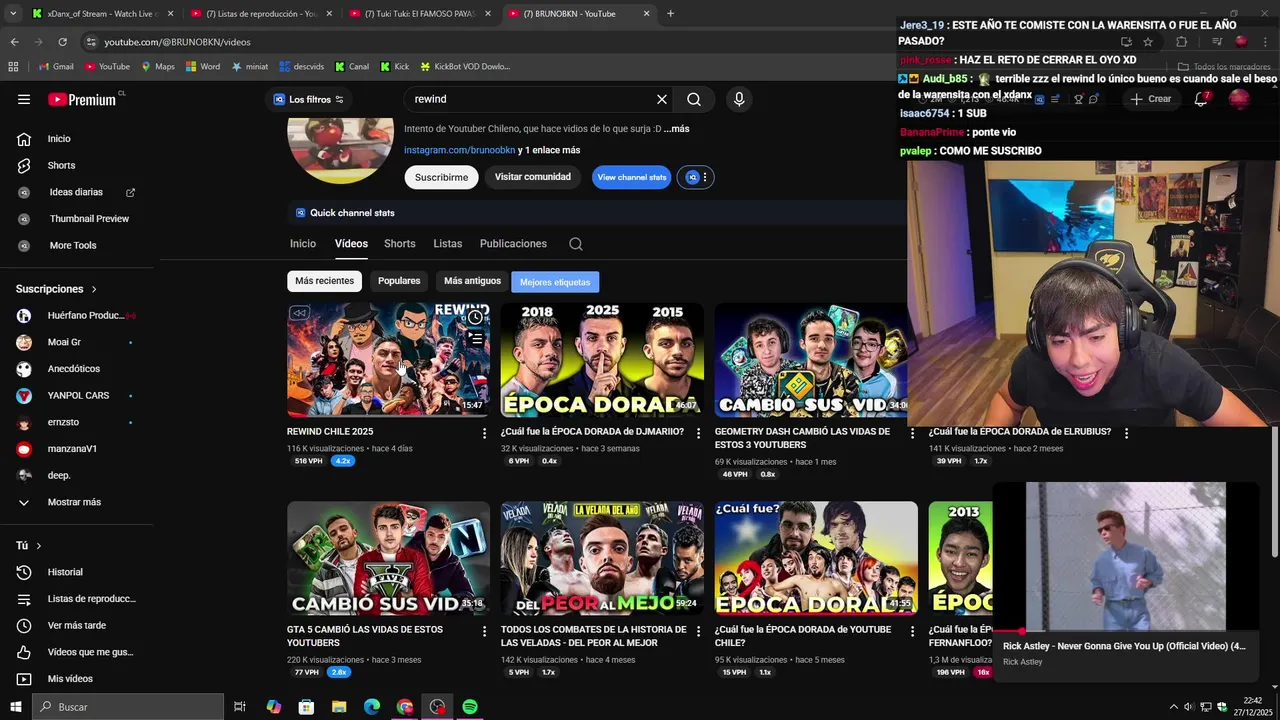Screen dimensions: 1280x720
Task: Click the Suscribirme button
Action: click(441, 177)
